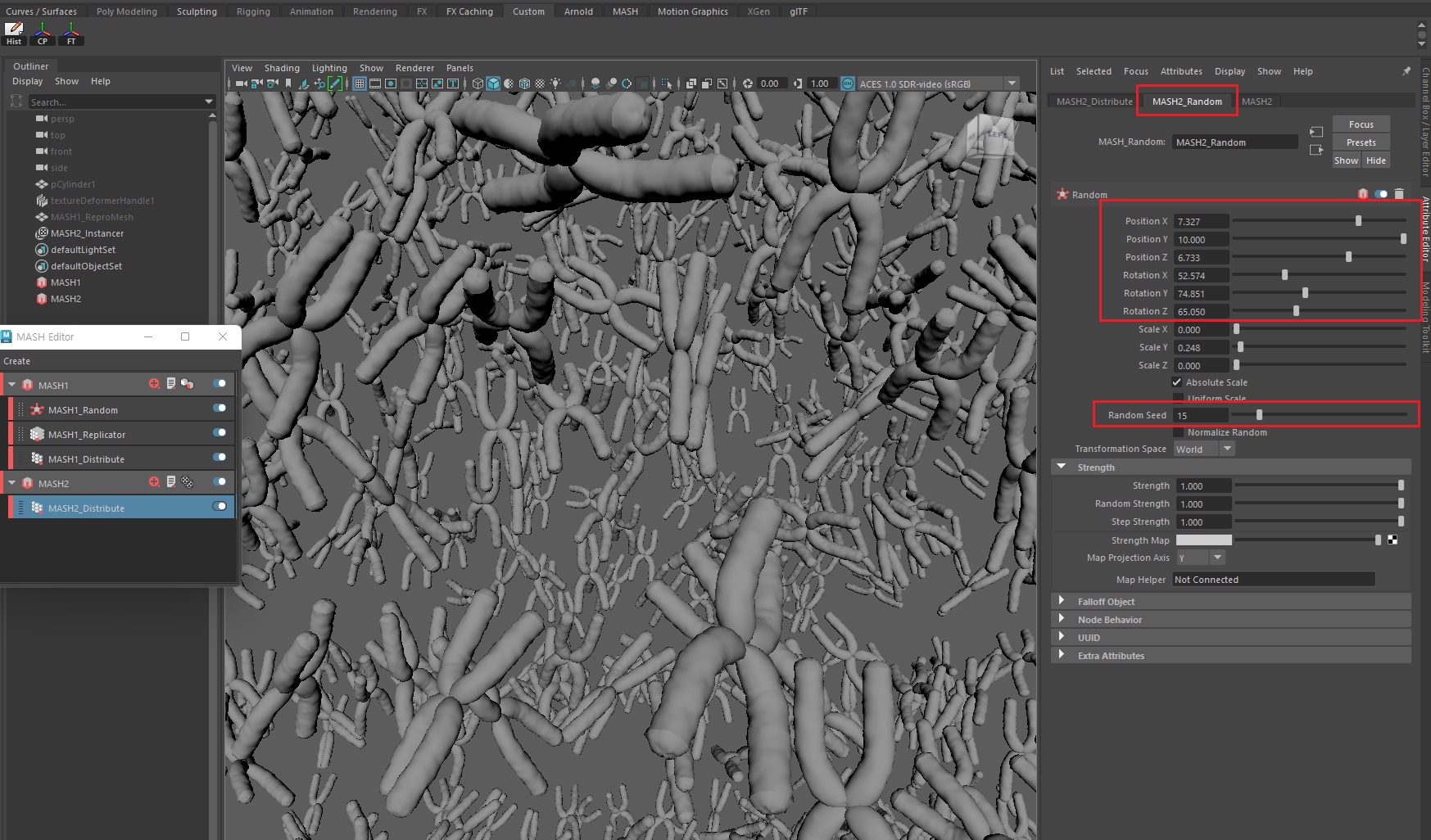The width and height of the screenshot is (1431, 840).
Task: Click the Hist shelf icon
Action: click(x=14, y=34)
